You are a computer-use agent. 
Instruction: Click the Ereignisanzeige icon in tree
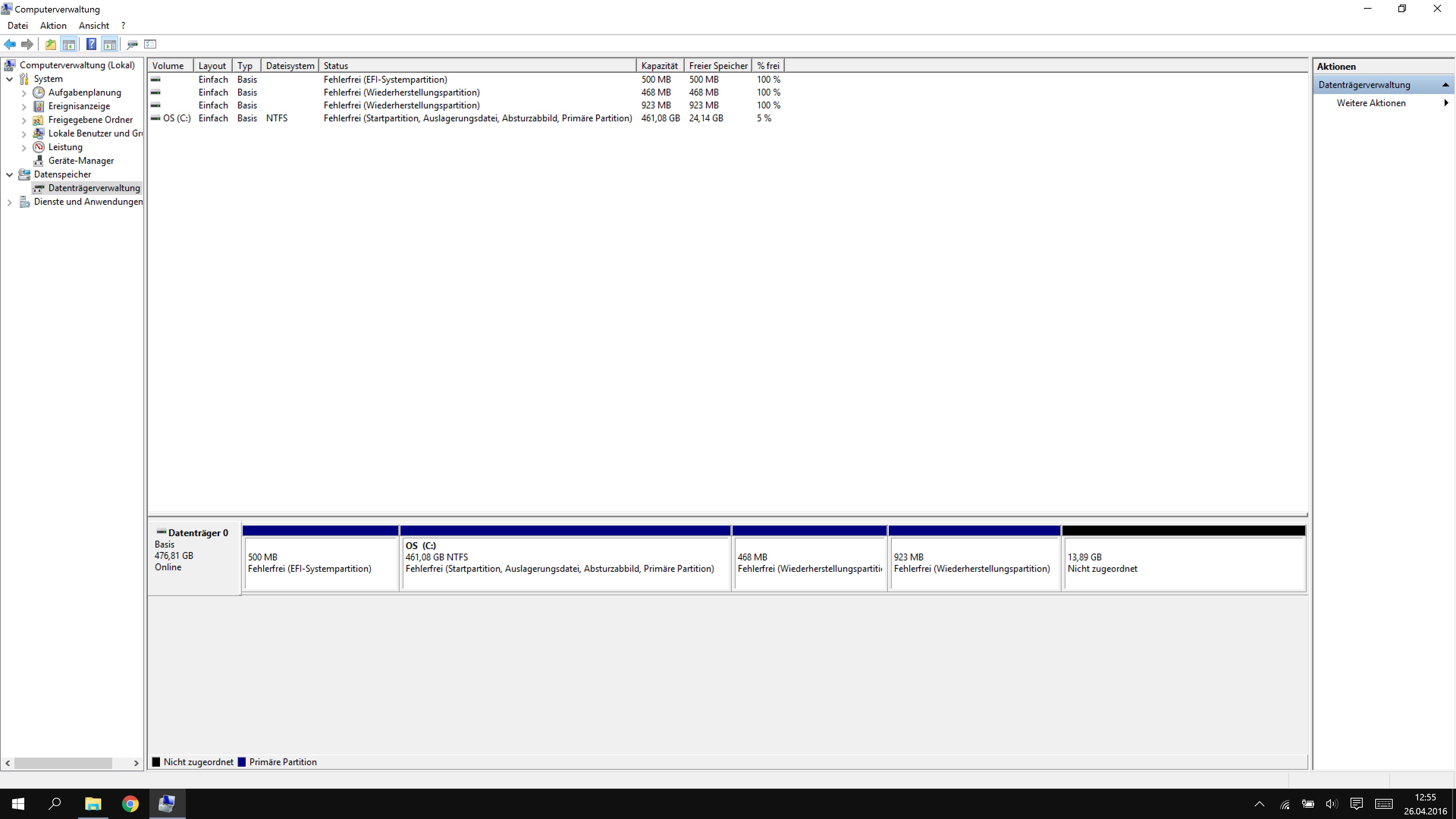pos(38,106)
